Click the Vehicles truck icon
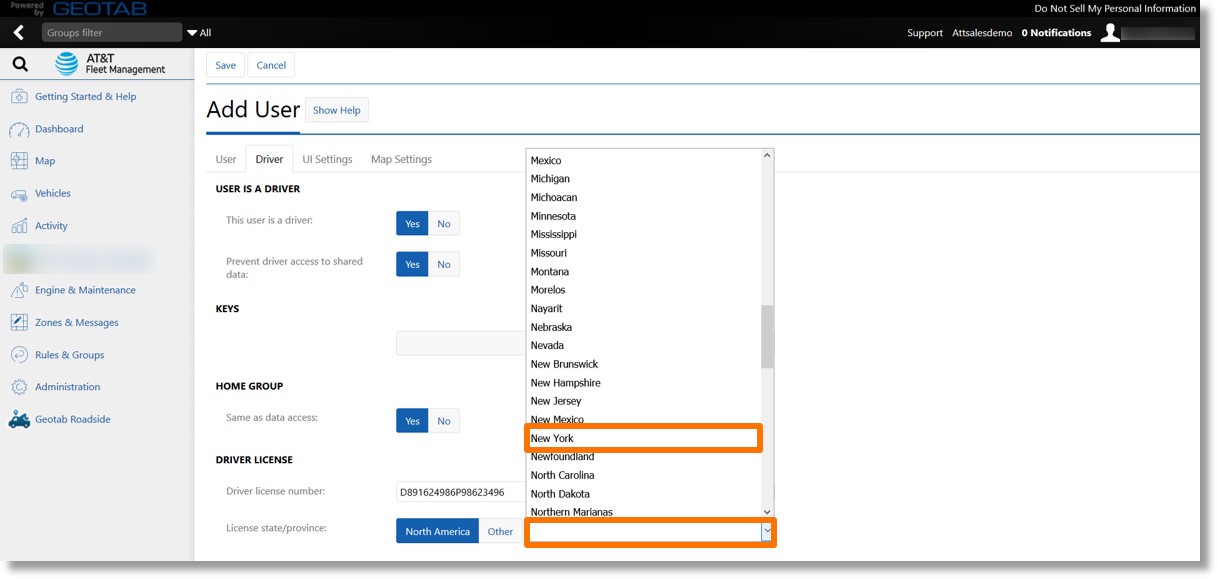This screenshot has height=579, width=1218. (x=19, y=194)
